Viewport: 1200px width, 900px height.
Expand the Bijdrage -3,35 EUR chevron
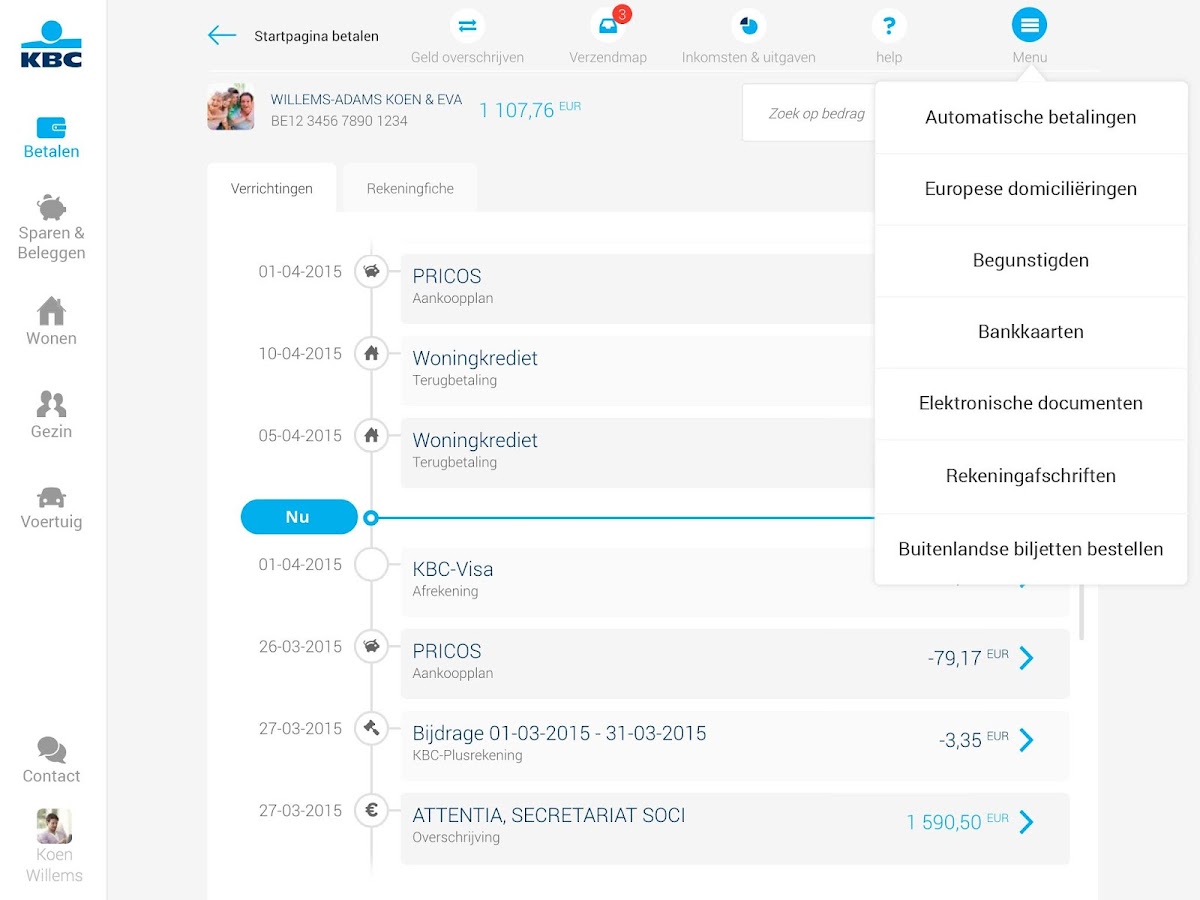pos(1026,740)
